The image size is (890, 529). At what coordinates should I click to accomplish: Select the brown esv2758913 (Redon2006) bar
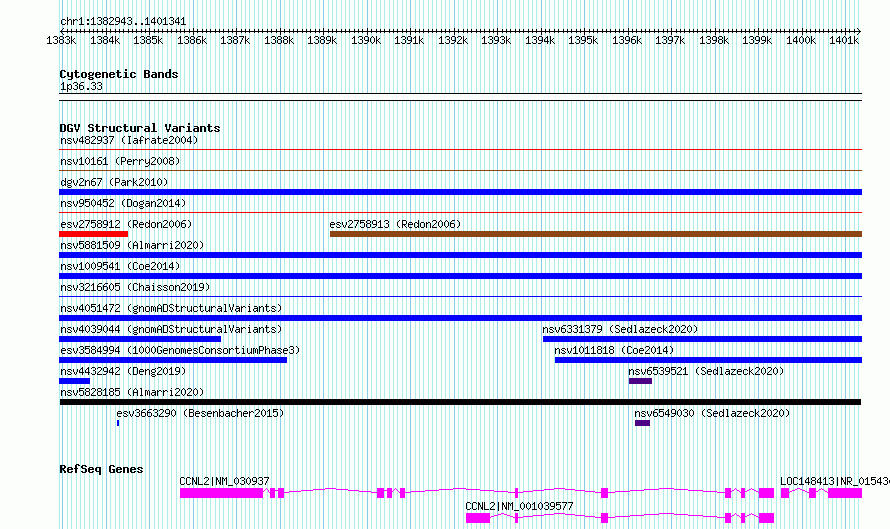point(595,234)
